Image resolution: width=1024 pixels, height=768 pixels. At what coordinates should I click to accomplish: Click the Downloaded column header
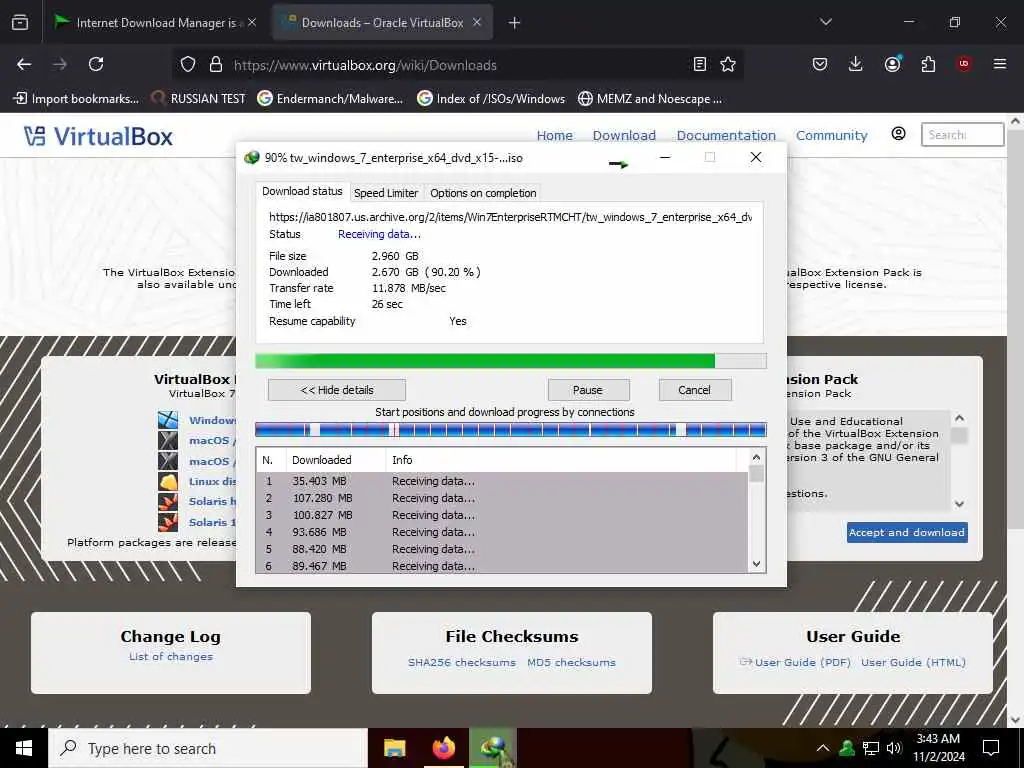coord(336,460)
